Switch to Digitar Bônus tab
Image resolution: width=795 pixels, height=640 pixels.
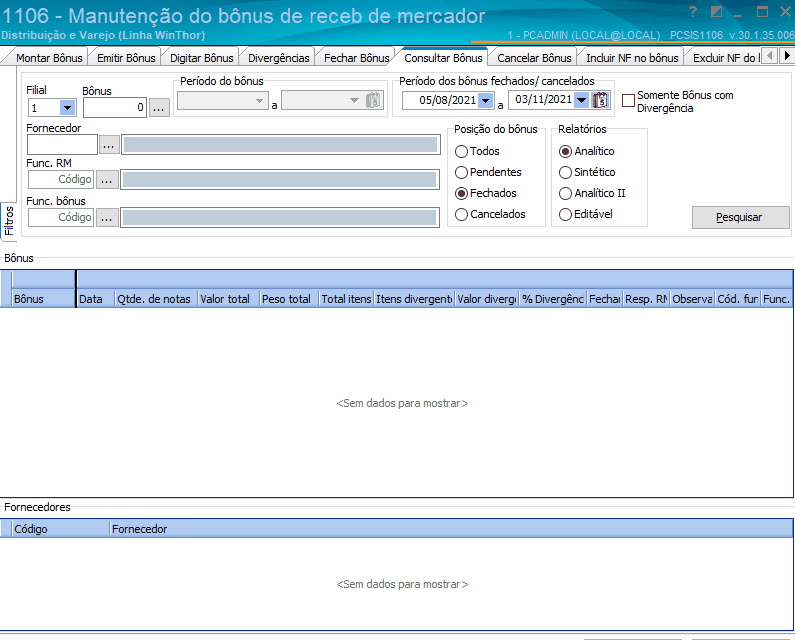click(201, 58)
